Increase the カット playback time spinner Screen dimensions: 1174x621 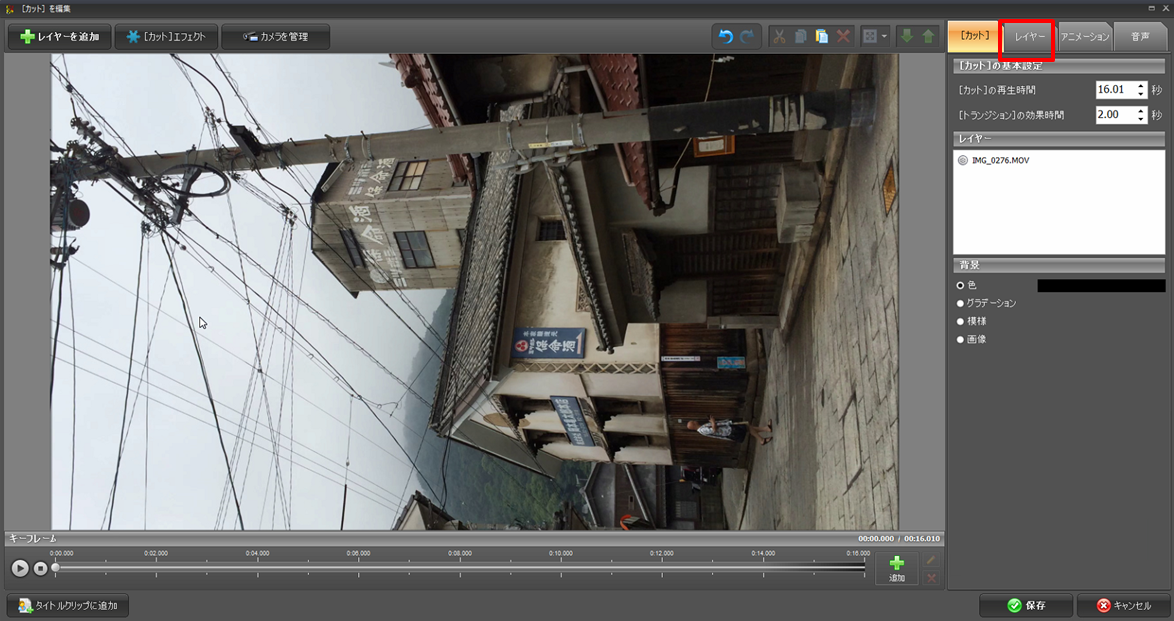[x=1141, y=85]
